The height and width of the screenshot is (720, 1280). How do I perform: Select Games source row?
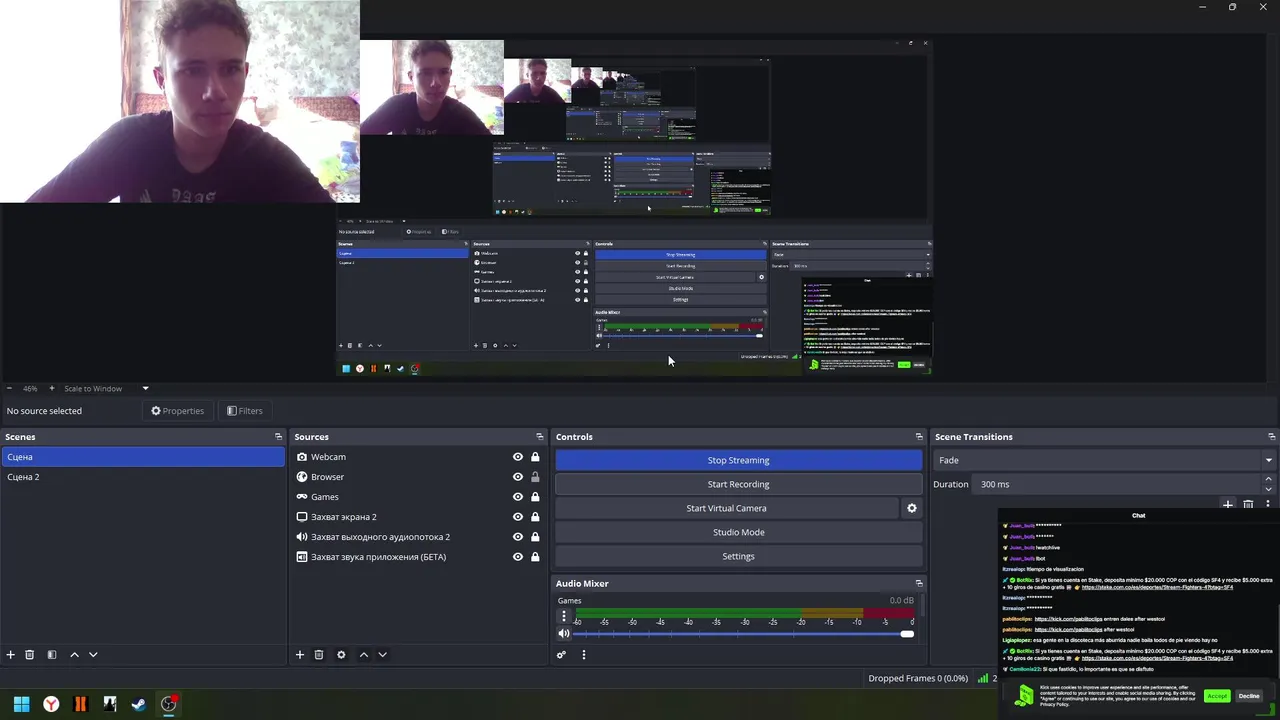418,497
